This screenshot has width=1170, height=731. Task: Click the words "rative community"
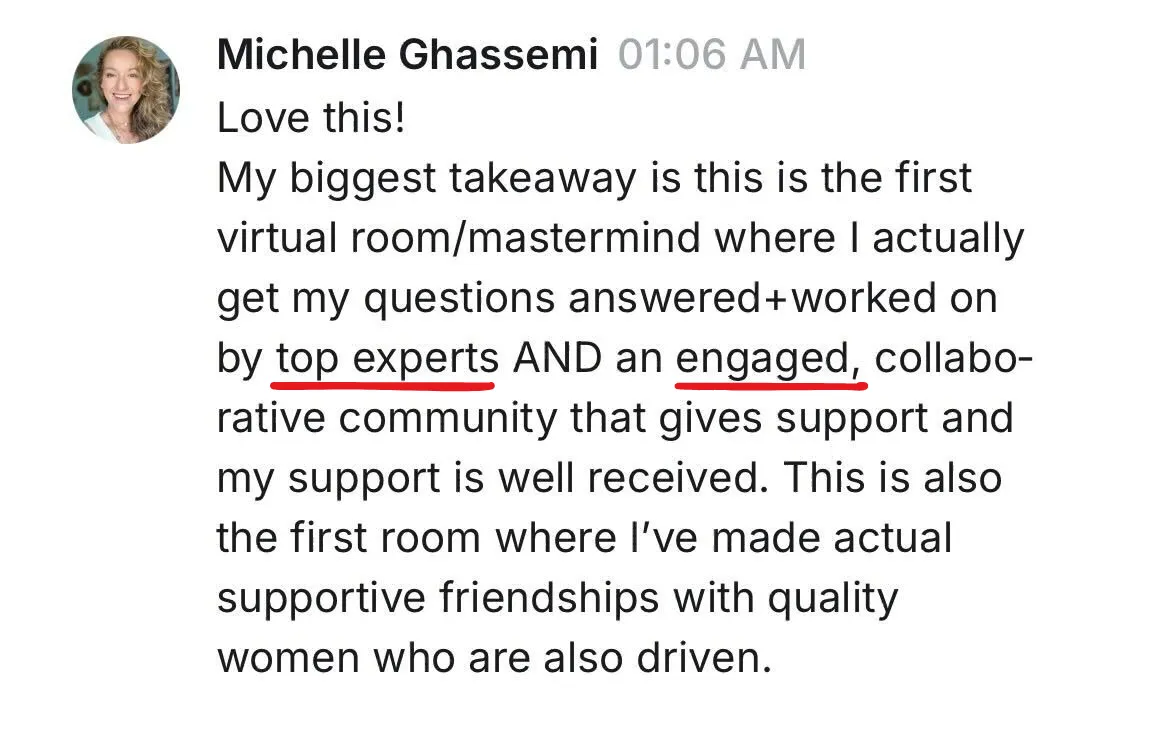387,419
